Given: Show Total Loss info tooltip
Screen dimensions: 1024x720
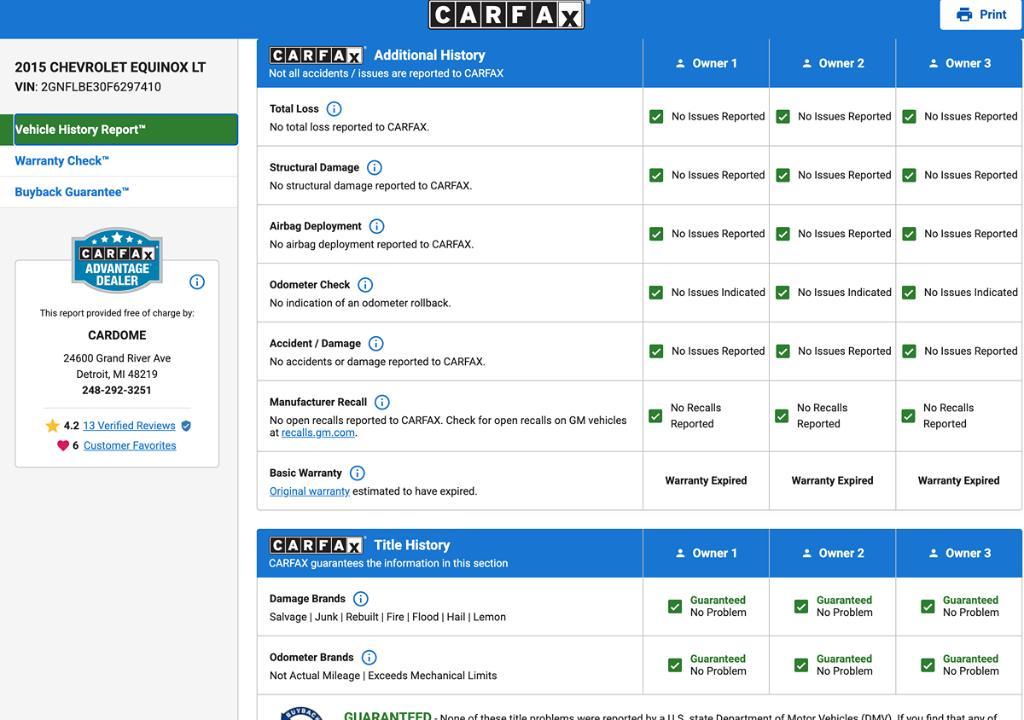Looking at the screenshot, I should point(334,109).
